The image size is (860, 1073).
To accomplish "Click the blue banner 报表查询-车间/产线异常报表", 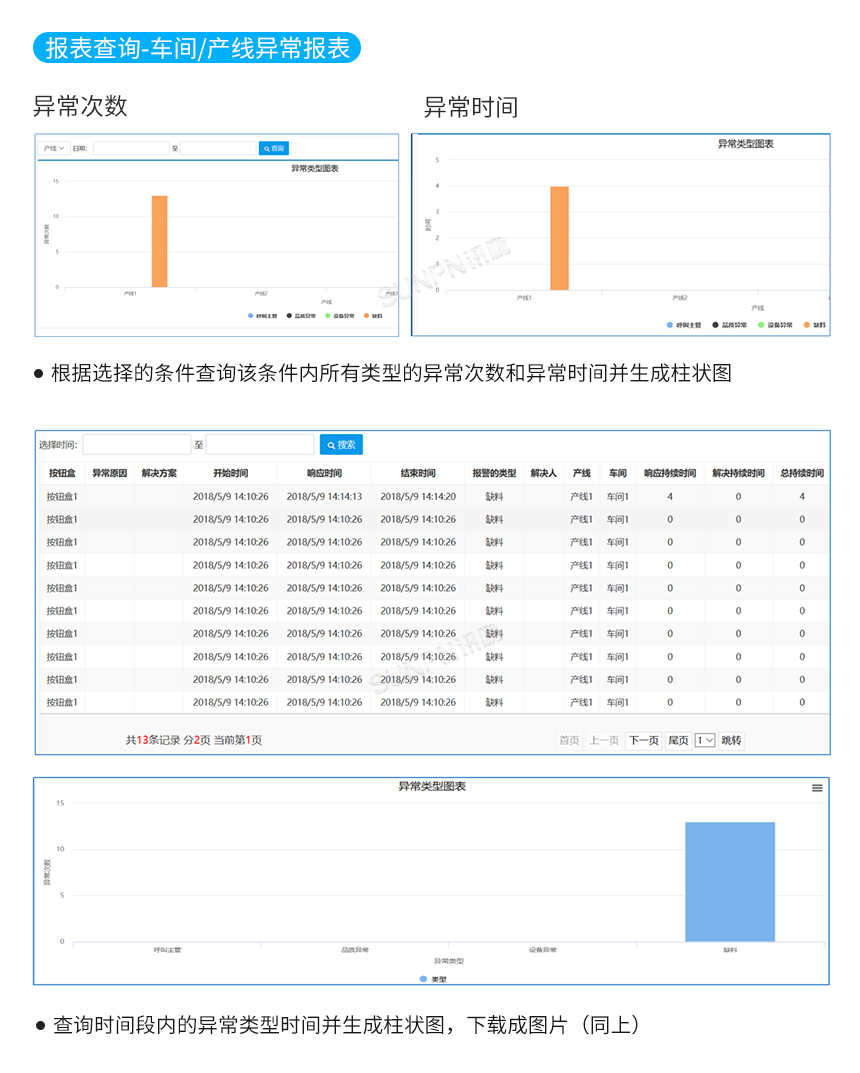I will coord(197,48).
